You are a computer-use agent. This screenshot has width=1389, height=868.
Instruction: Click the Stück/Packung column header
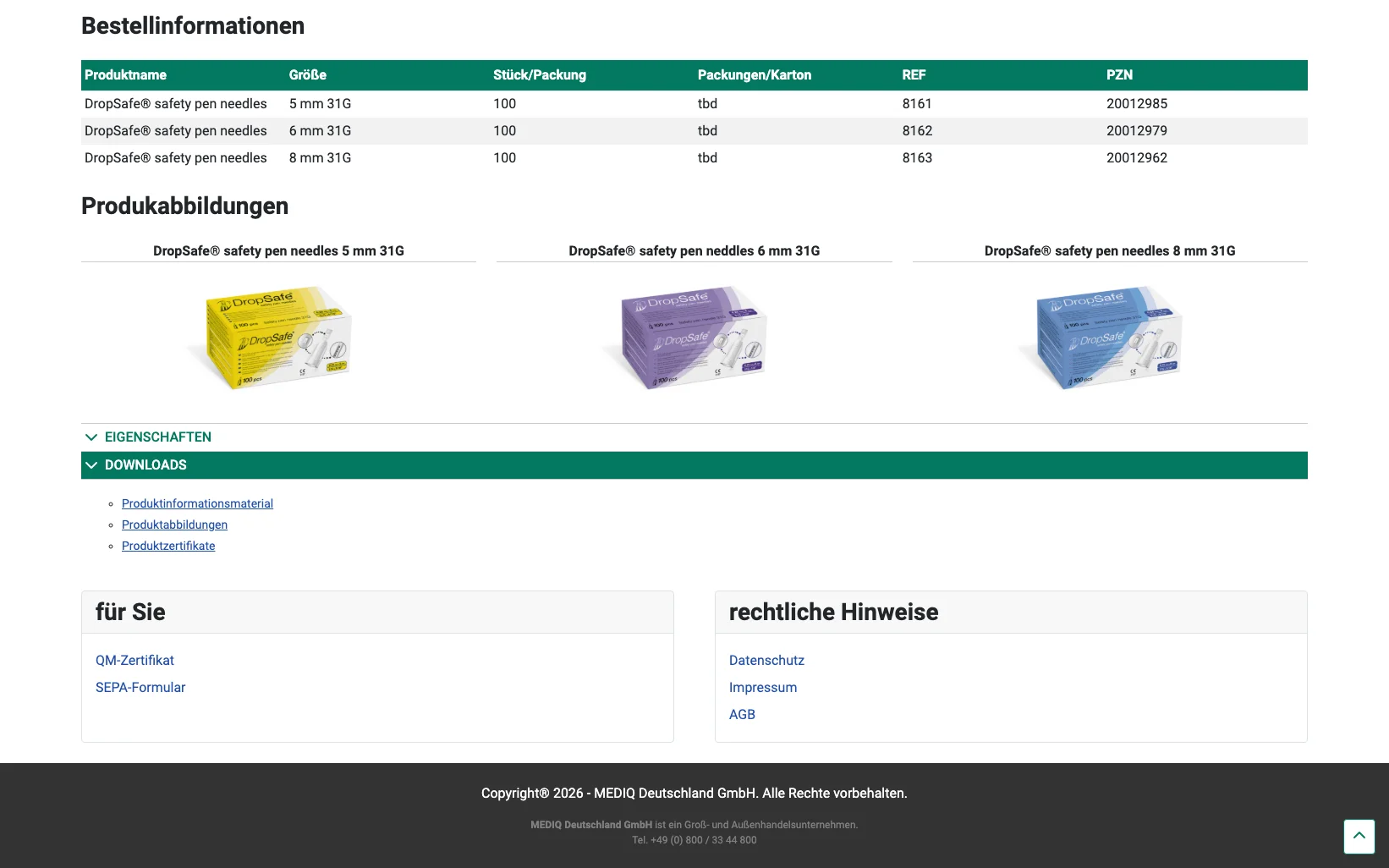tap(540, 74)
